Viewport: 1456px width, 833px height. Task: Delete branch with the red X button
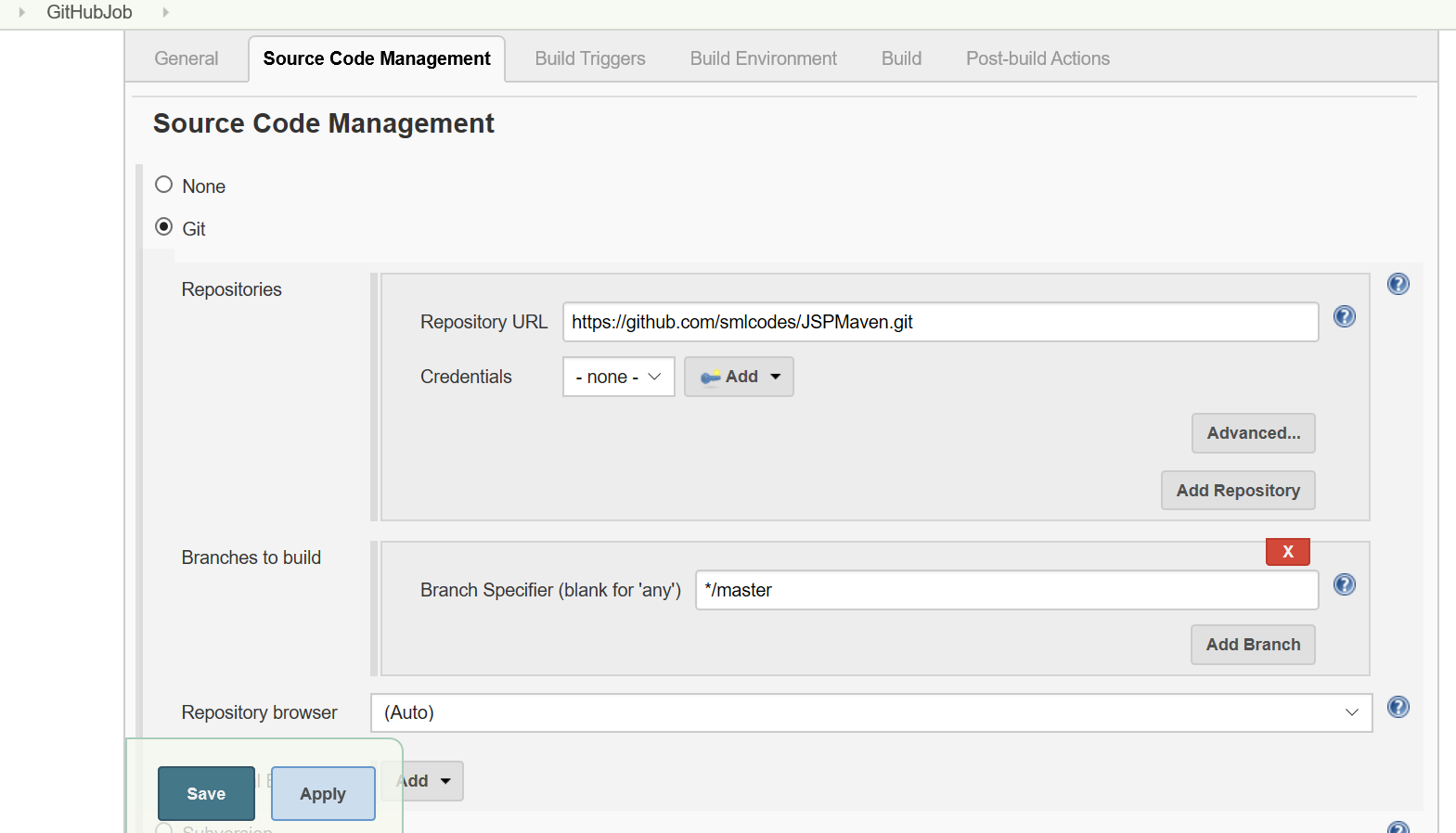click(1287, 552)
